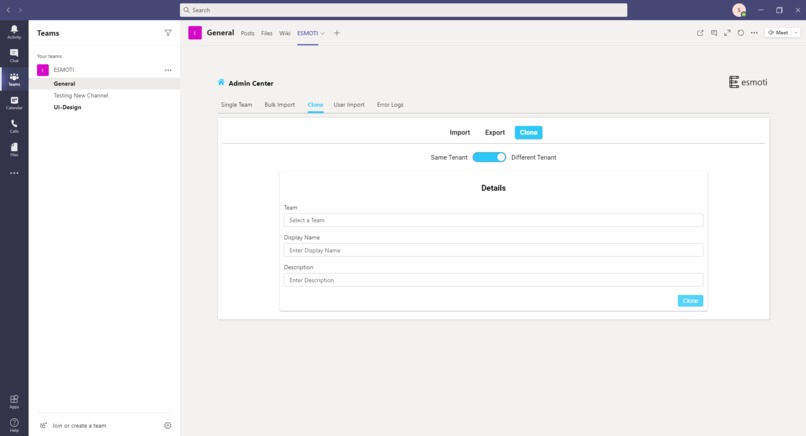Pop out the tab in new window
This screenshot has height=436, width=806.
point(700,33)
